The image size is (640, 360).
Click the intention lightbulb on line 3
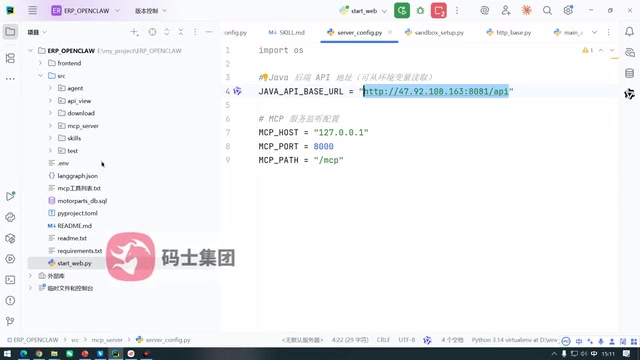pos(264,77)
